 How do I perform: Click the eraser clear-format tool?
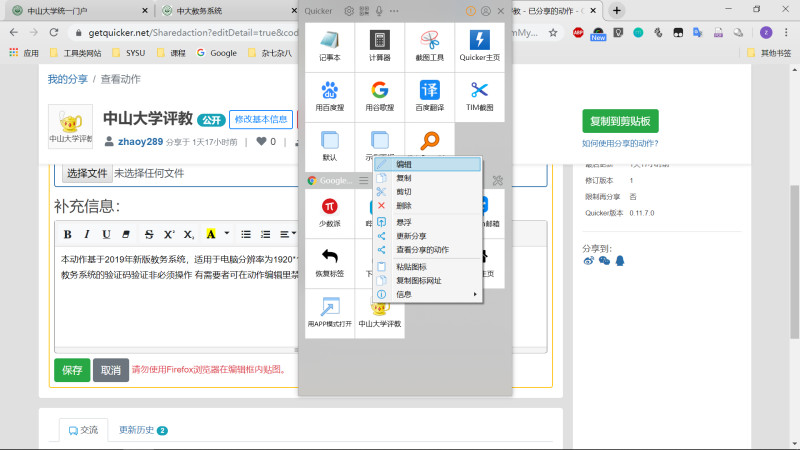[x=126, y=234]
